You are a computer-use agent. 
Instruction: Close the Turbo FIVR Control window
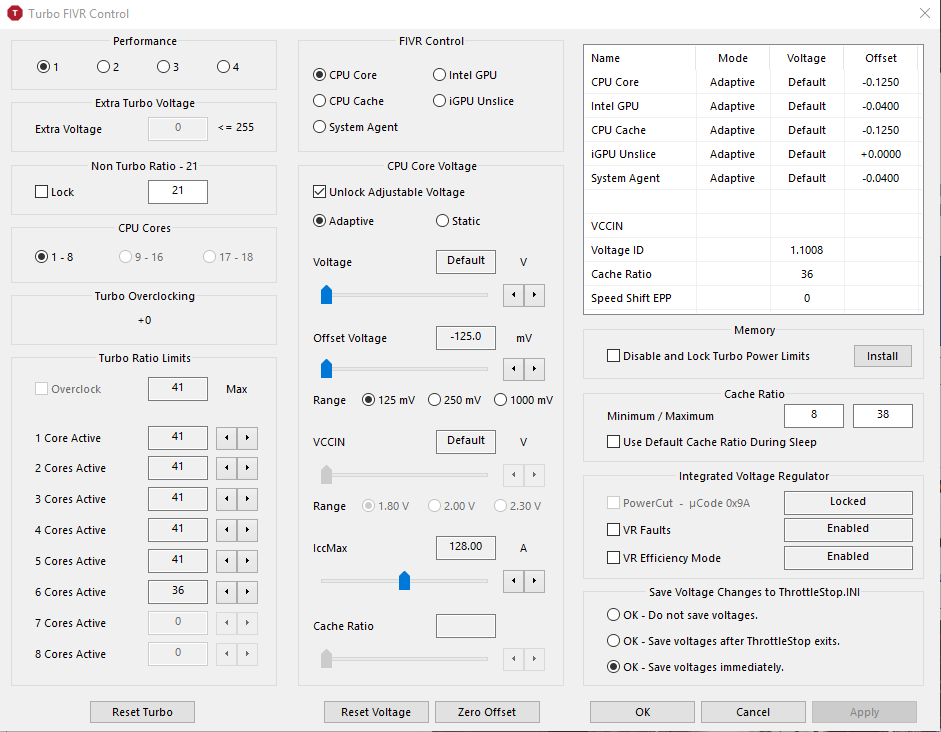point(925,13)
